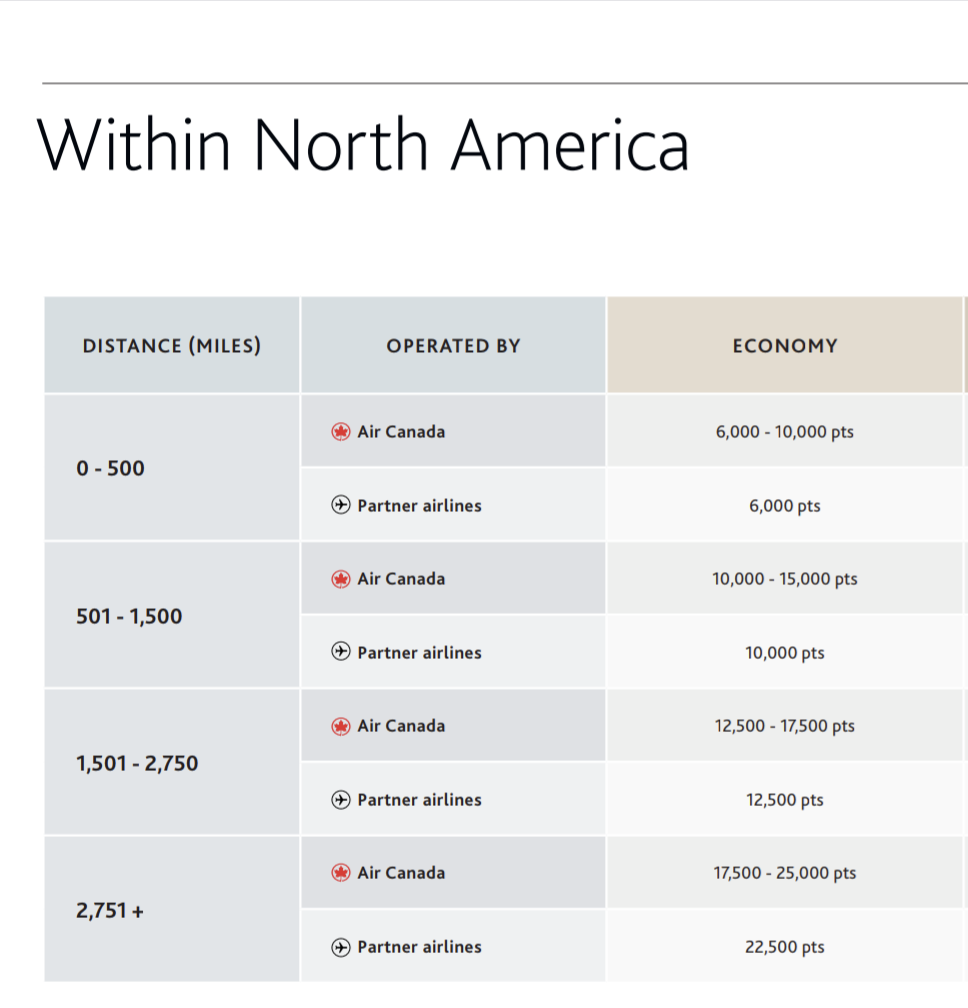
Task: Click the ECONOMY column header
Action: tap(785, 346)
